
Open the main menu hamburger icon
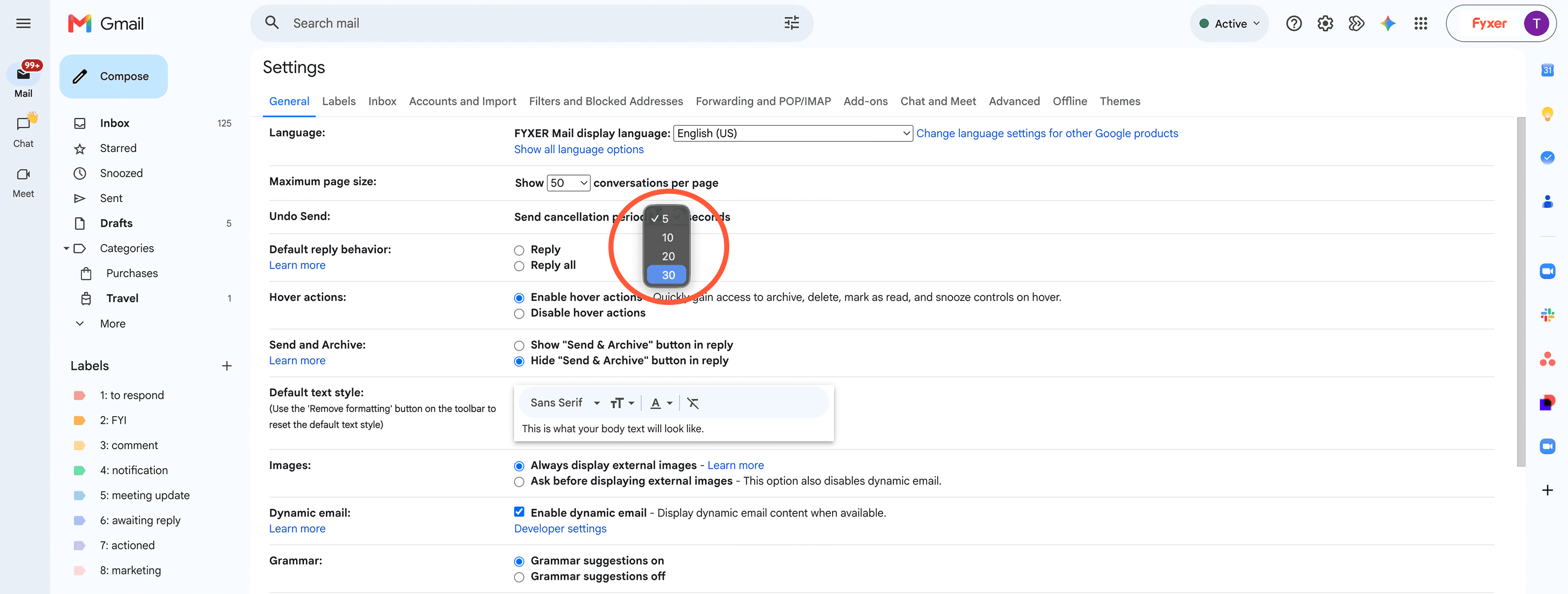point(23,24)
